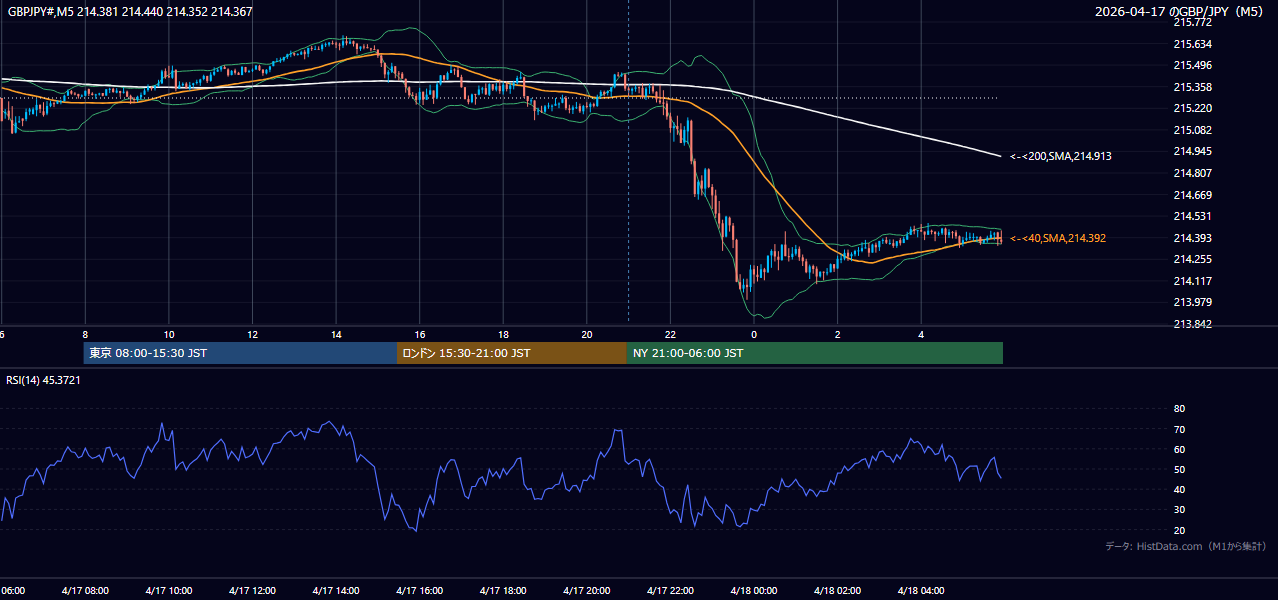The height and width of the screenshot is (600, 1278).
Task: Select the NY 21:00-06:00 JST session bar
Action: pyautogui.click(x=815, y=353)
